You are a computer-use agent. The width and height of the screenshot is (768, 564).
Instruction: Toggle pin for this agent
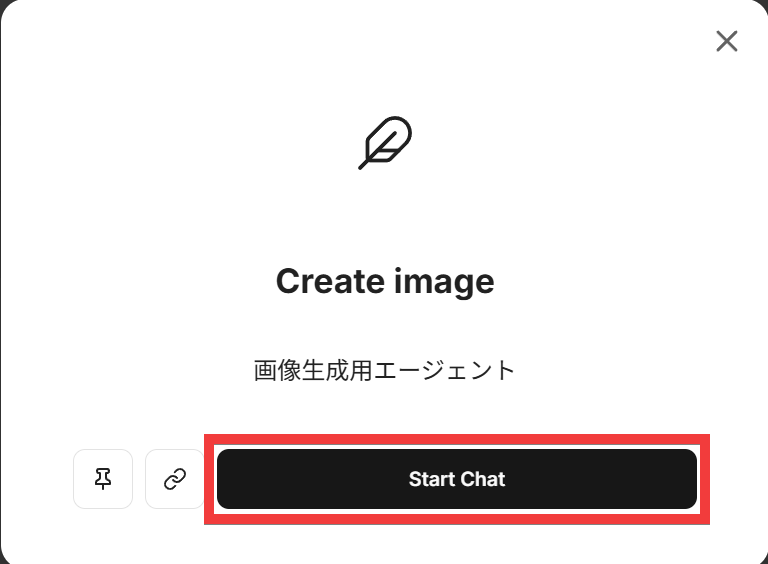[103, 479]
